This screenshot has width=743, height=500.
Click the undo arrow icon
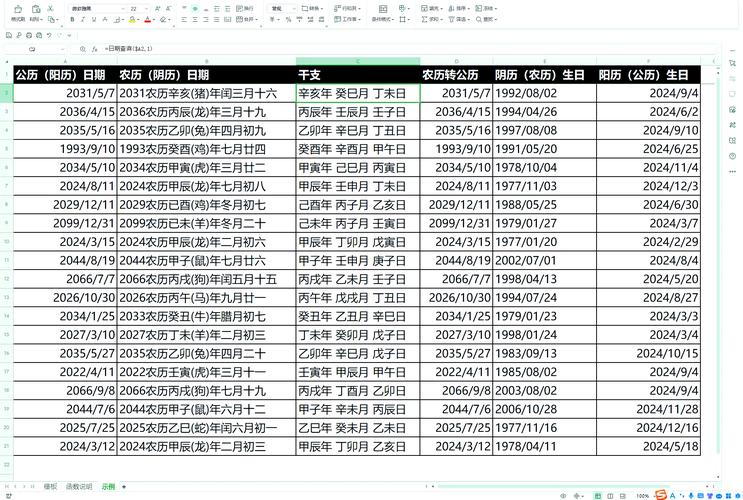(49, 36)
